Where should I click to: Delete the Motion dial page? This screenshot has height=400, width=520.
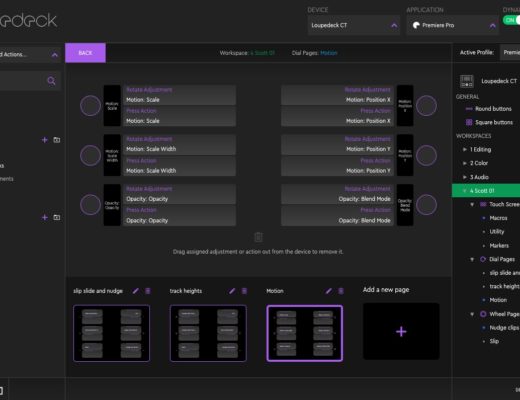pyautogui.click(x=341, y=291)
